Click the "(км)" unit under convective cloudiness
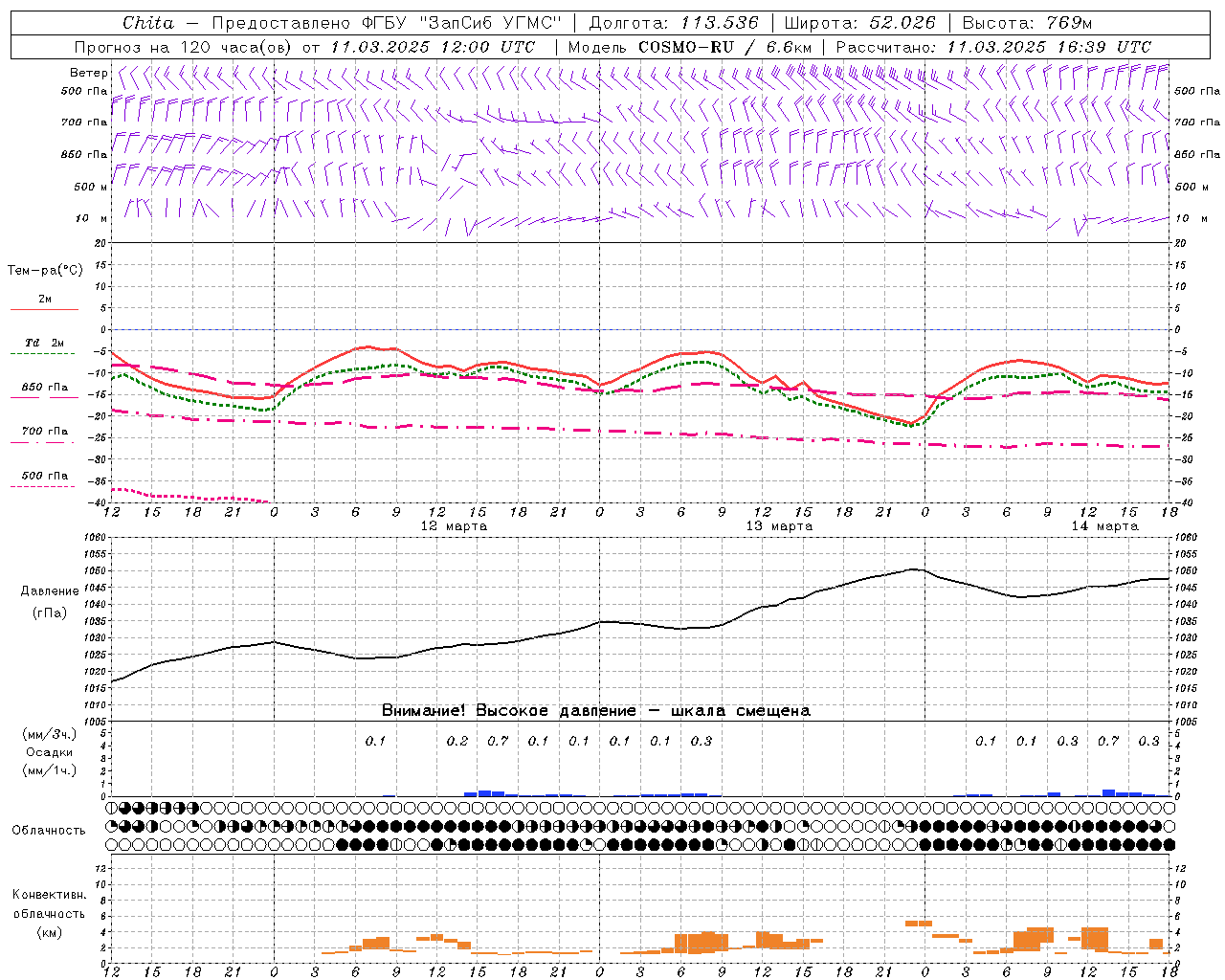 [49, 932]
